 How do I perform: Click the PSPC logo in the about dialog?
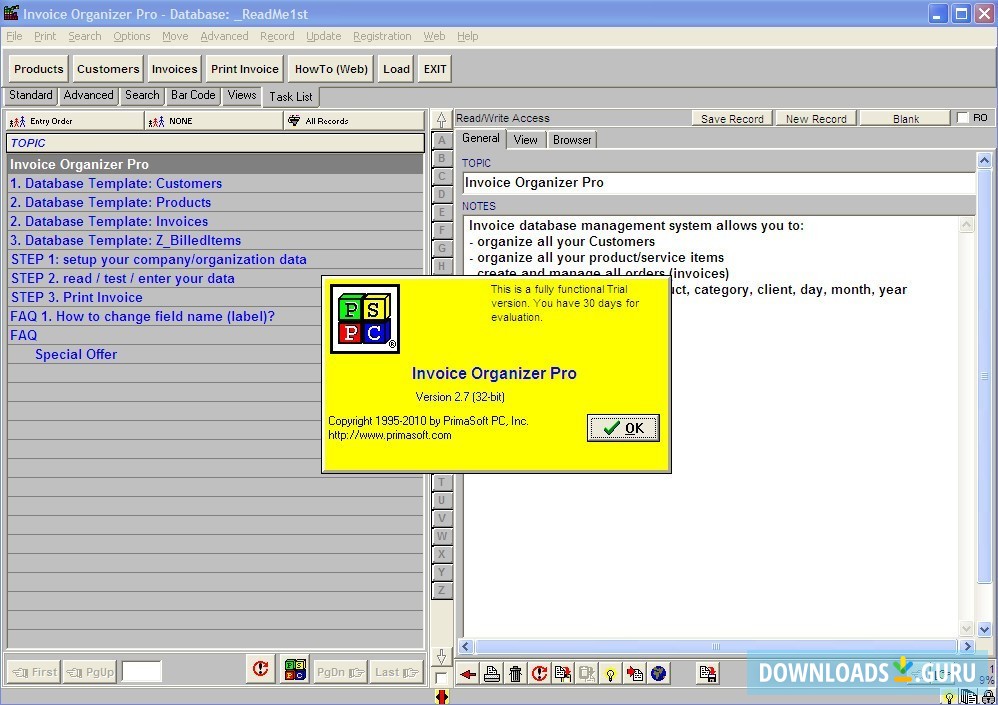pos(365,319)
